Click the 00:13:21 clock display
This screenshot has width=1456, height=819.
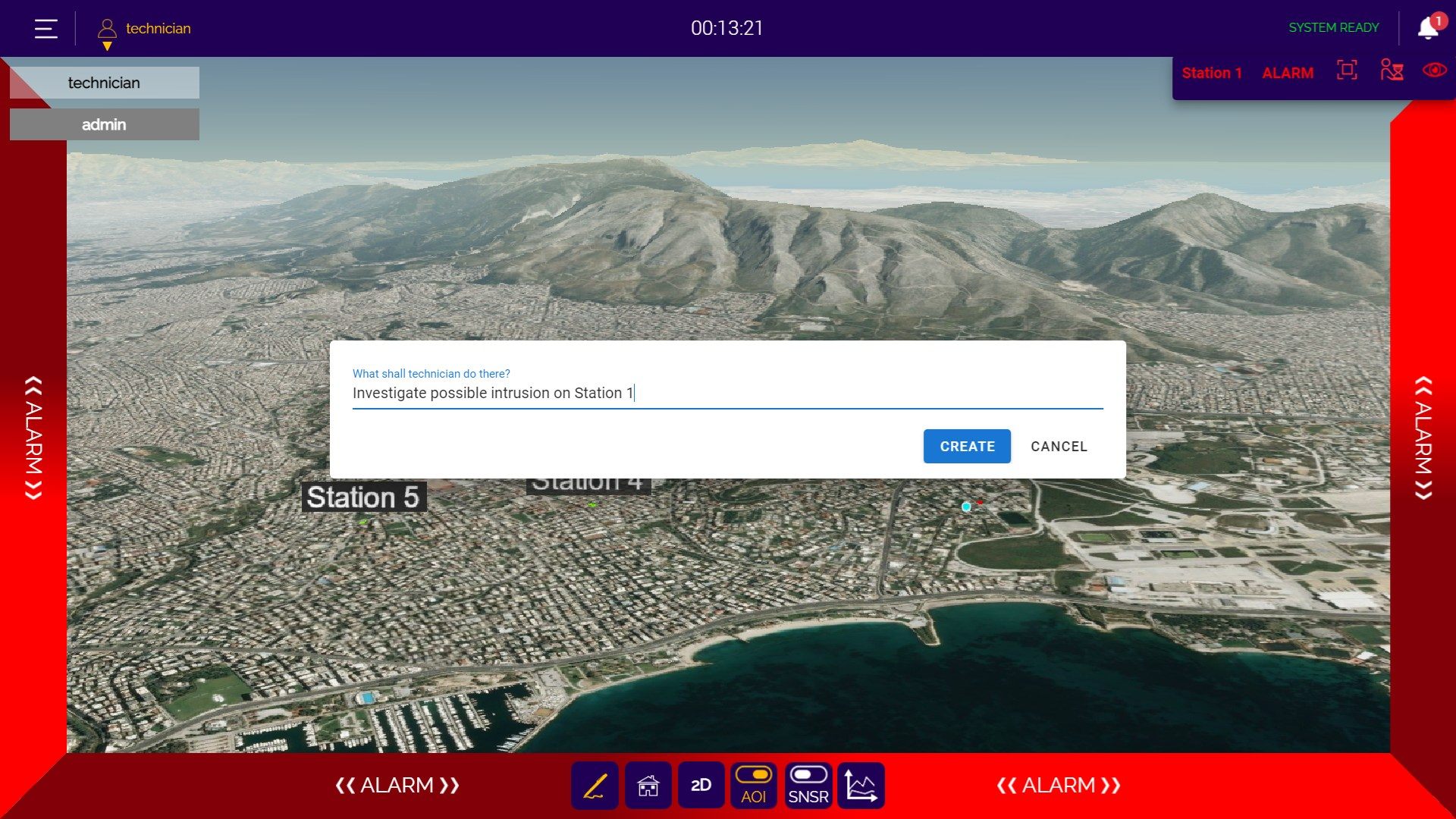[726, 28]
